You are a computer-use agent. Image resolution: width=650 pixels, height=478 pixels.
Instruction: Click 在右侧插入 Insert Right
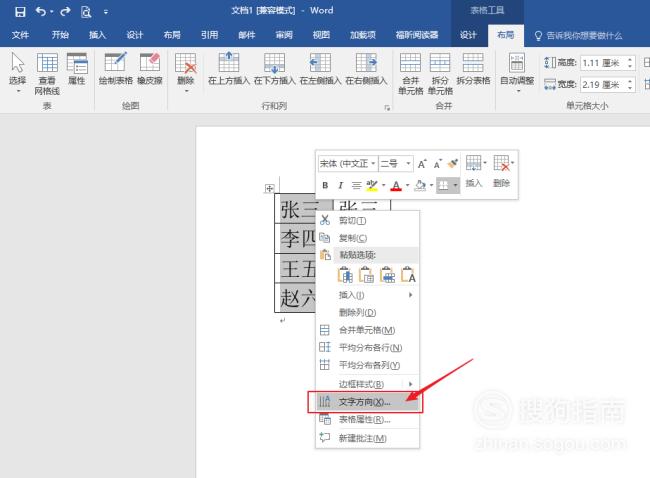(x=366, y=69)
